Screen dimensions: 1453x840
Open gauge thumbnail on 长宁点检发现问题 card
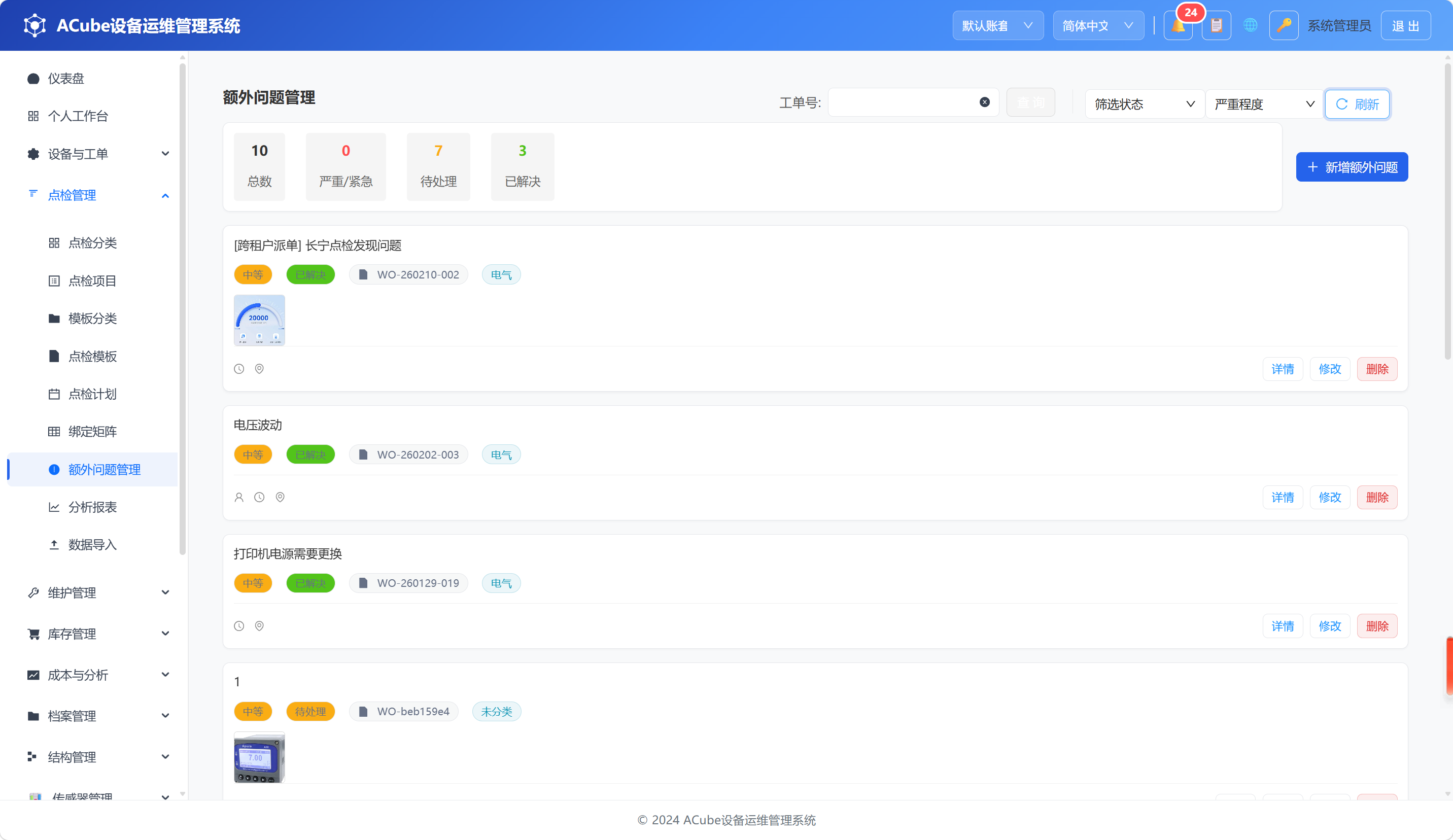pos(259,320)
